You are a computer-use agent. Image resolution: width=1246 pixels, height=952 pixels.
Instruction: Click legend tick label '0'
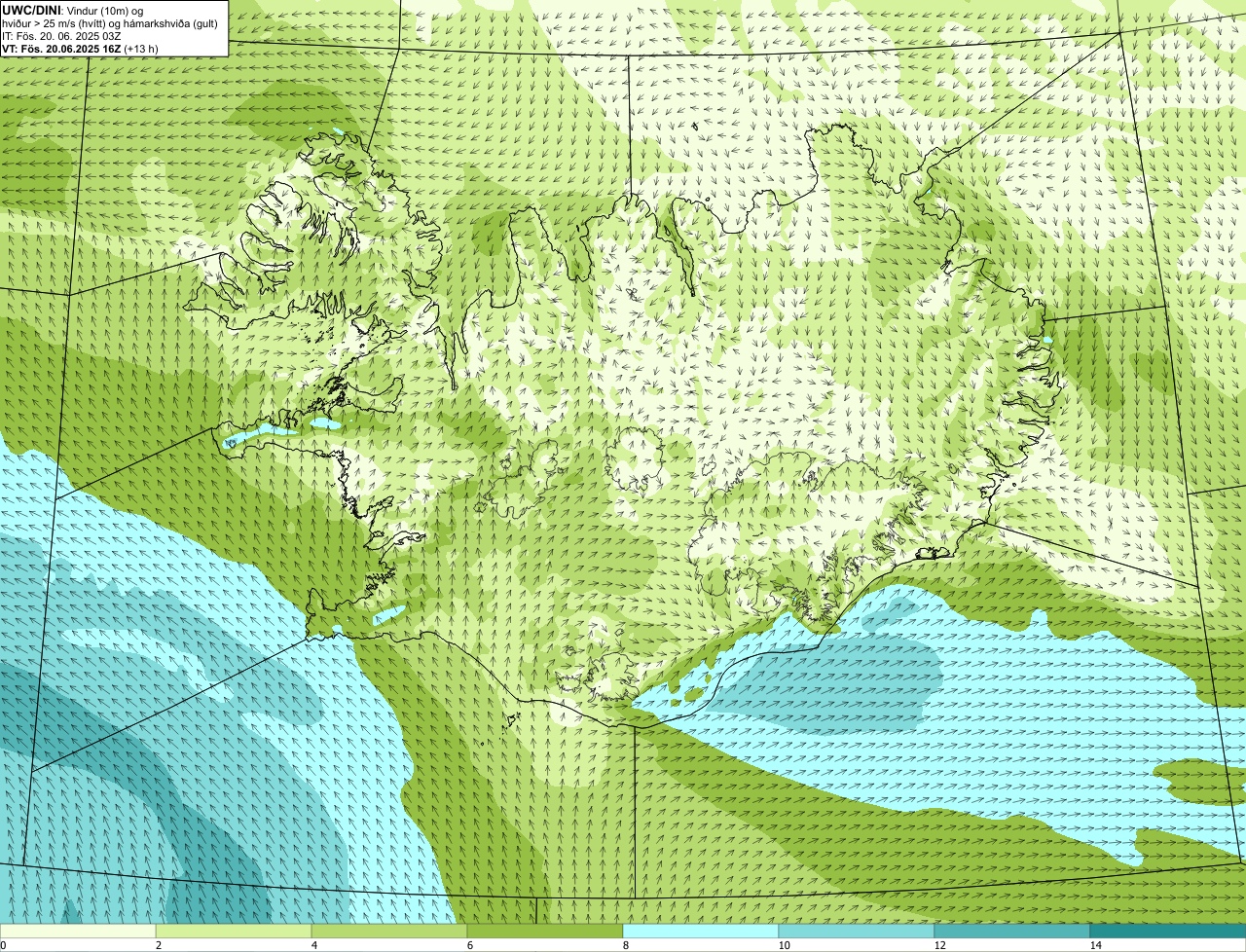click(3, 945)
